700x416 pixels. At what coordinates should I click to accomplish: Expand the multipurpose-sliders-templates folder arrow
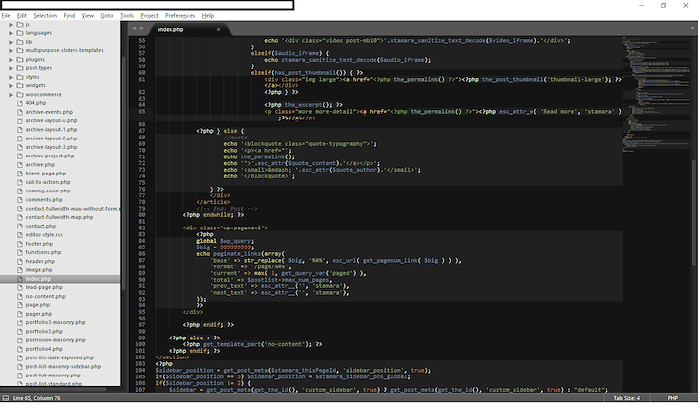coord(11,50)
